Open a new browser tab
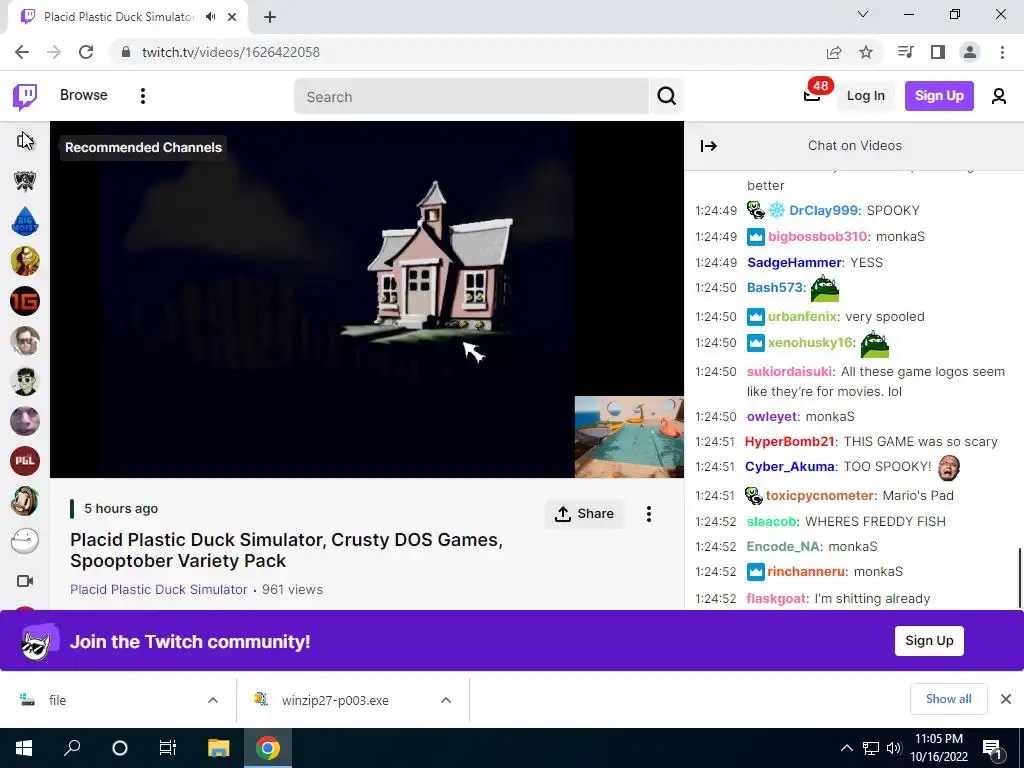The height and width of the screenshot is (768, 1024). (270, 18)
